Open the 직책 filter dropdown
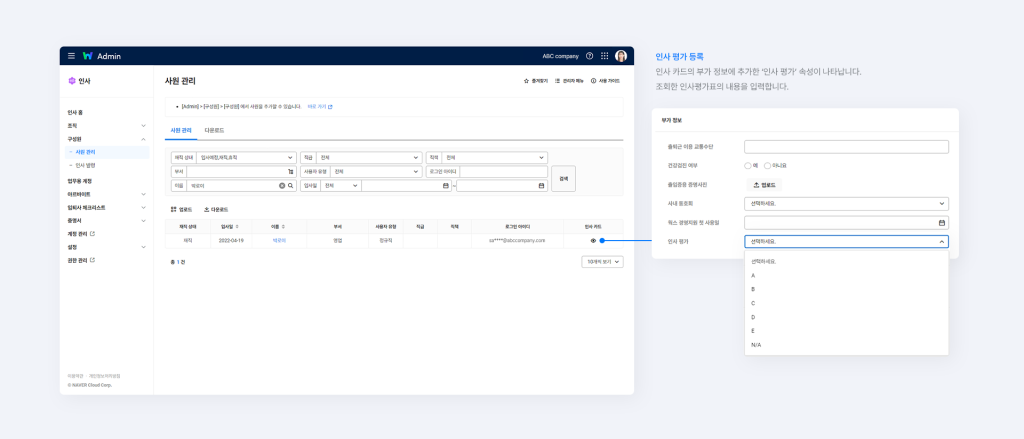 tap(494, 158)
